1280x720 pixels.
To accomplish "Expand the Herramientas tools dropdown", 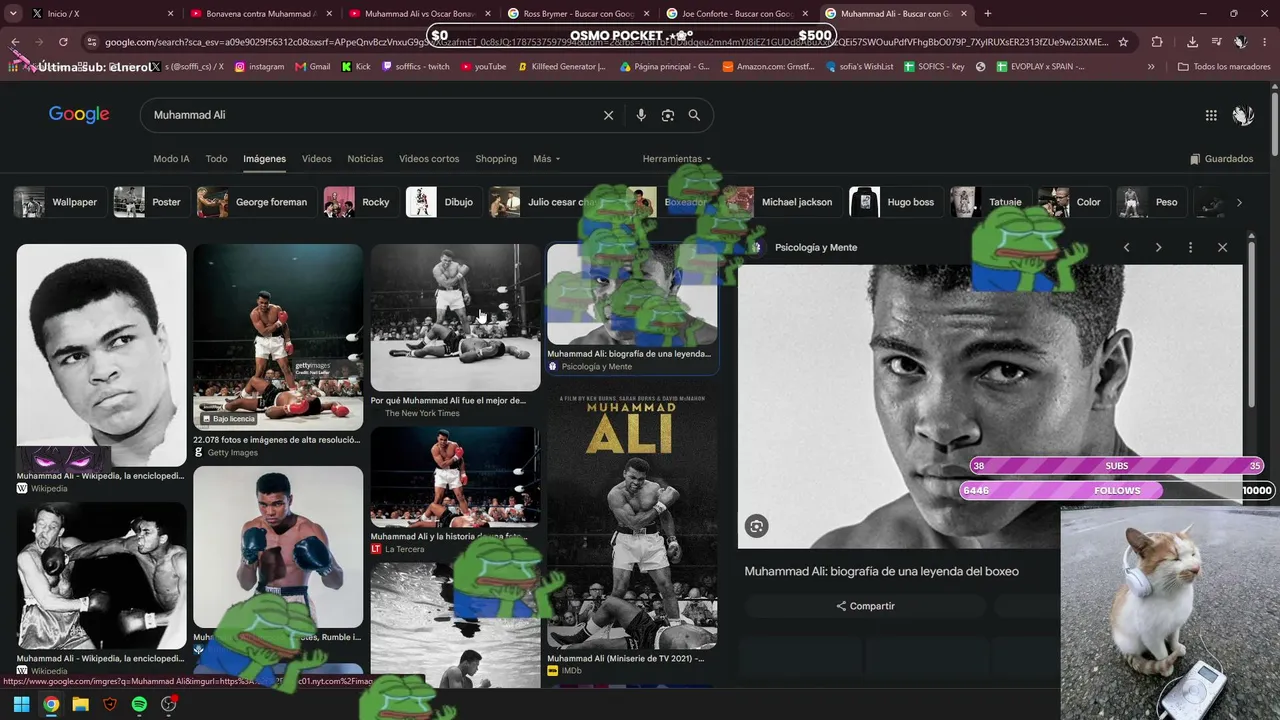I will pos(676,159).
